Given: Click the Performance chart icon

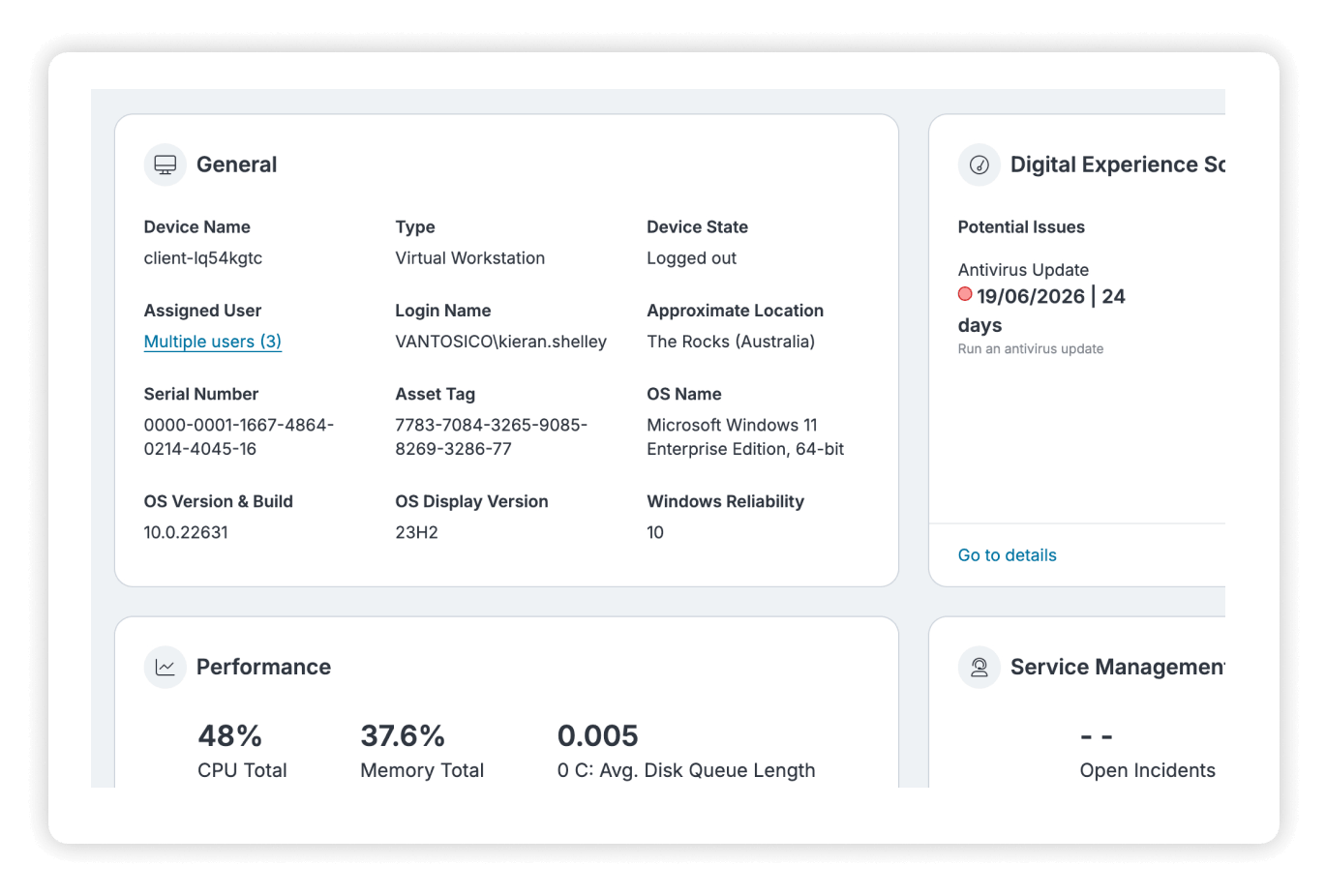Looking at the screenshot, I should 166,667.
